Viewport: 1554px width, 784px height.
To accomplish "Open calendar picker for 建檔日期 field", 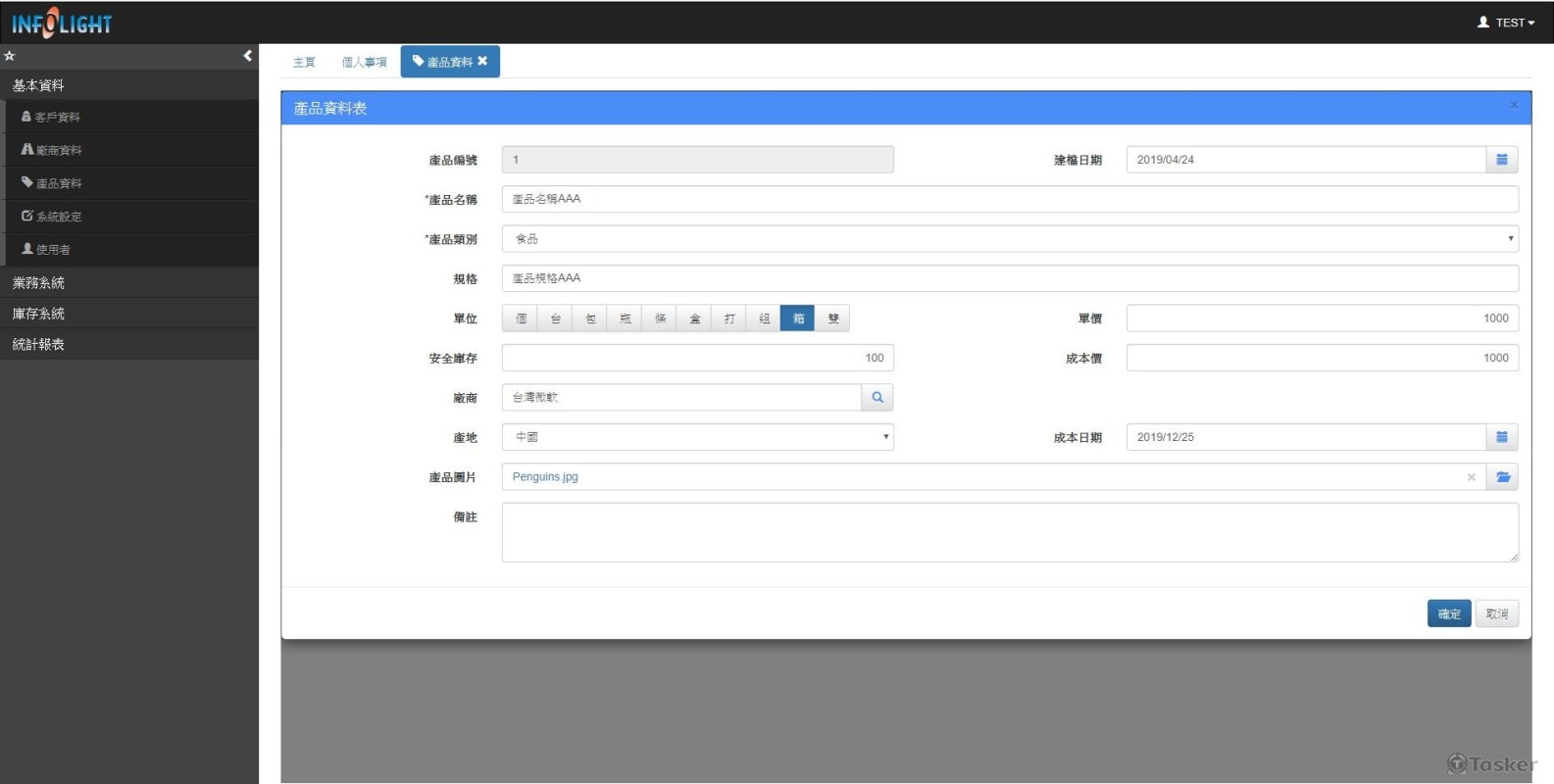I will (1501, 160).
